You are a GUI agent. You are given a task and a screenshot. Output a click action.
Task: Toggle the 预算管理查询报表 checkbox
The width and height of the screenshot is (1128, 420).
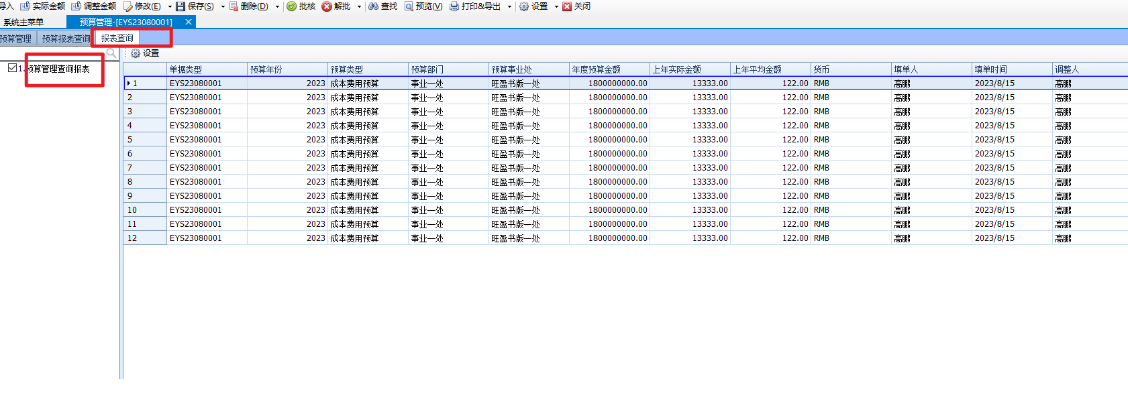click(12, 68)
